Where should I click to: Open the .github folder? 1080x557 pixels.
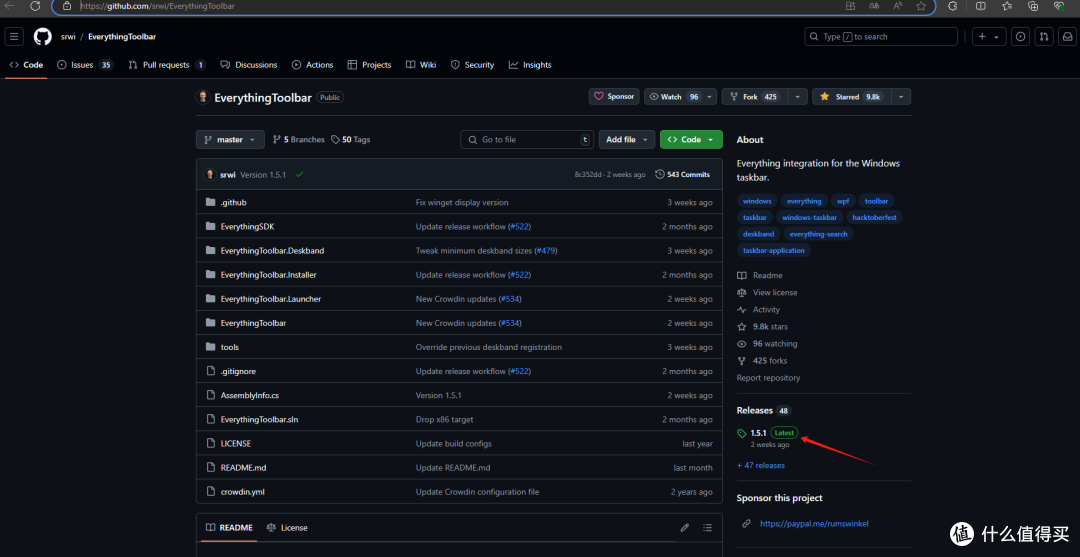233,202
